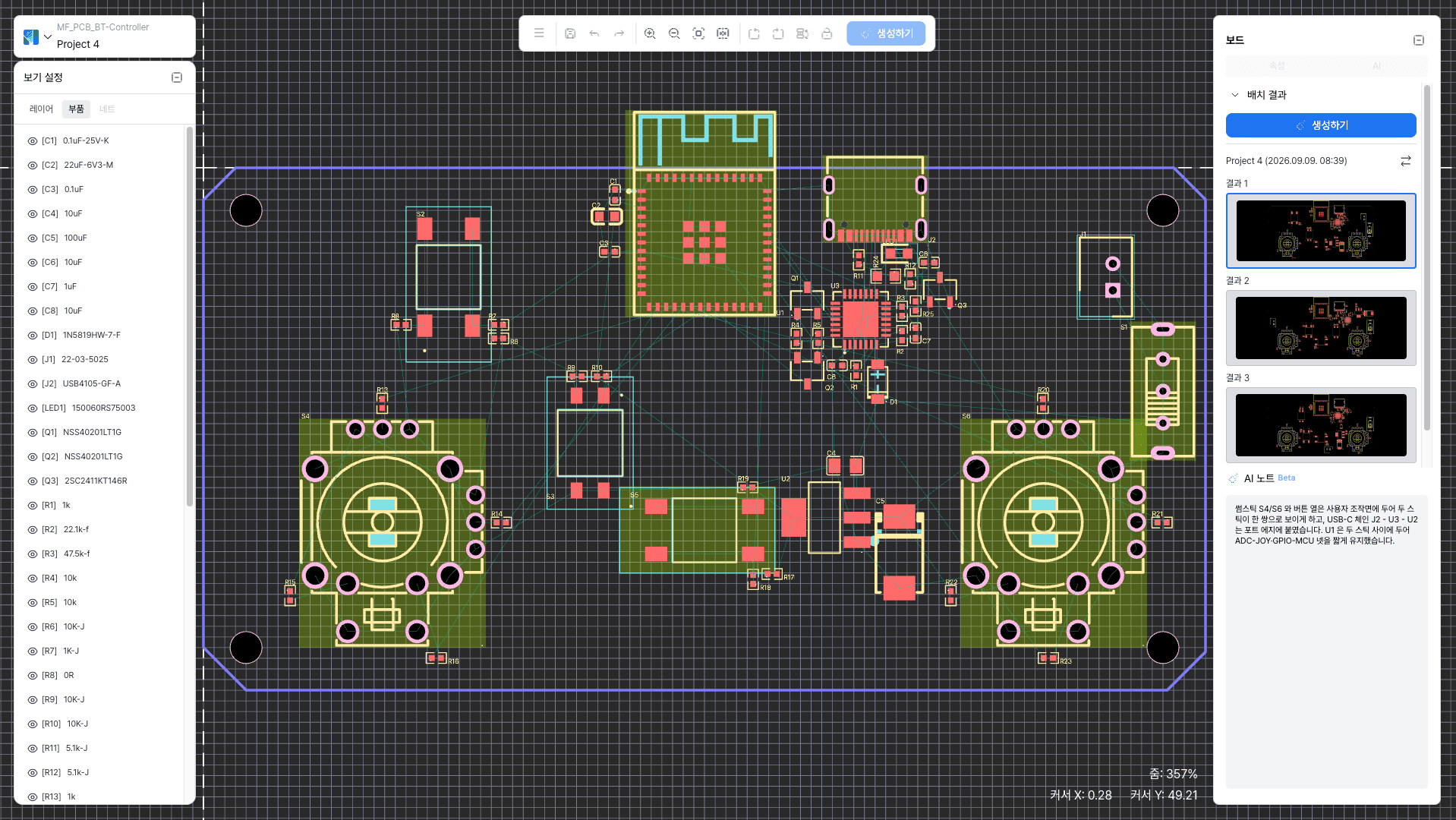
Task: Select the U2 component on the board
Action: 824,518
